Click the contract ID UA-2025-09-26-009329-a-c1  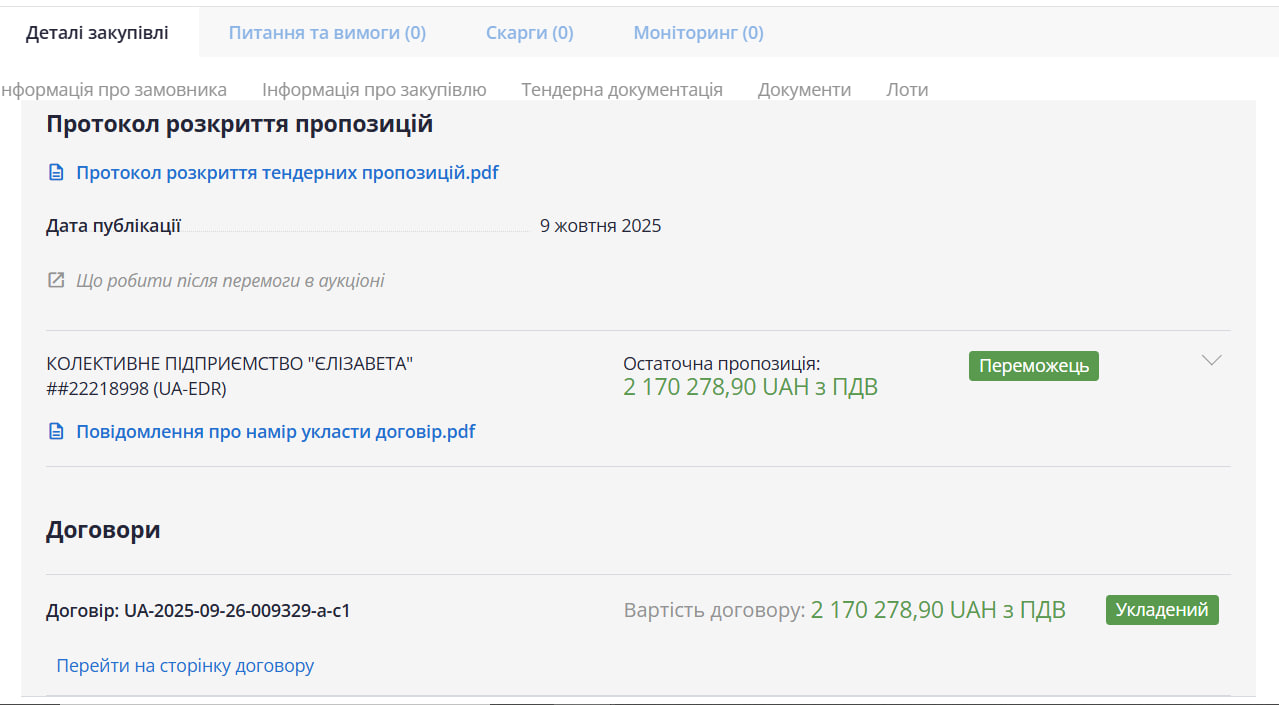click(x=237, y=610)
